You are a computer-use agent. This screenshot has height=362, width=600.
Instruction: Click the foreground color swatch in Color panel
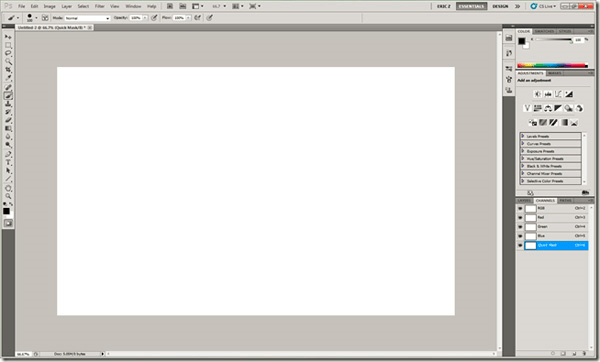click(x=522, y=41)
